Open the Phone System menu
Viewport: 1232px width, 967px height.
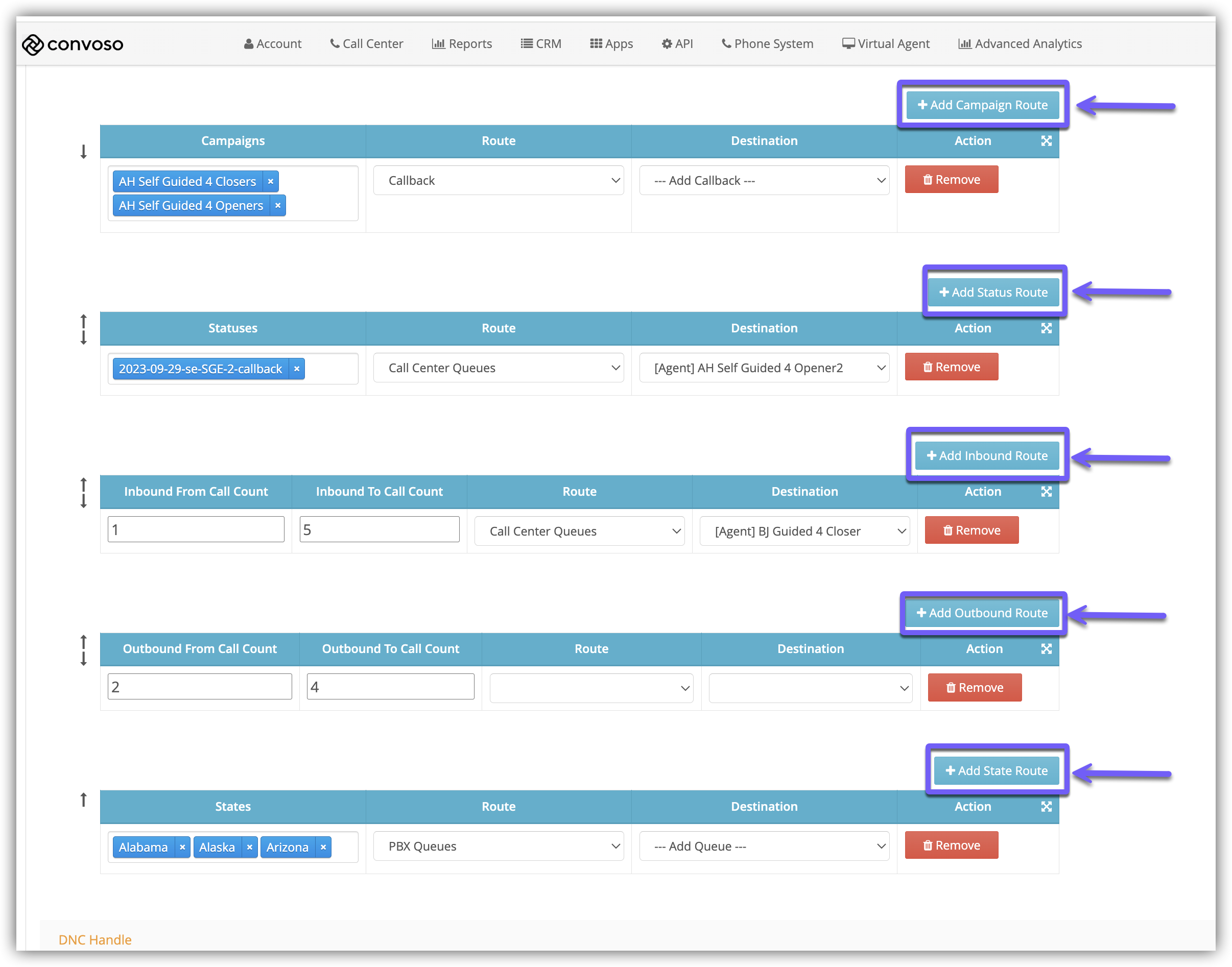coord(767,43)
